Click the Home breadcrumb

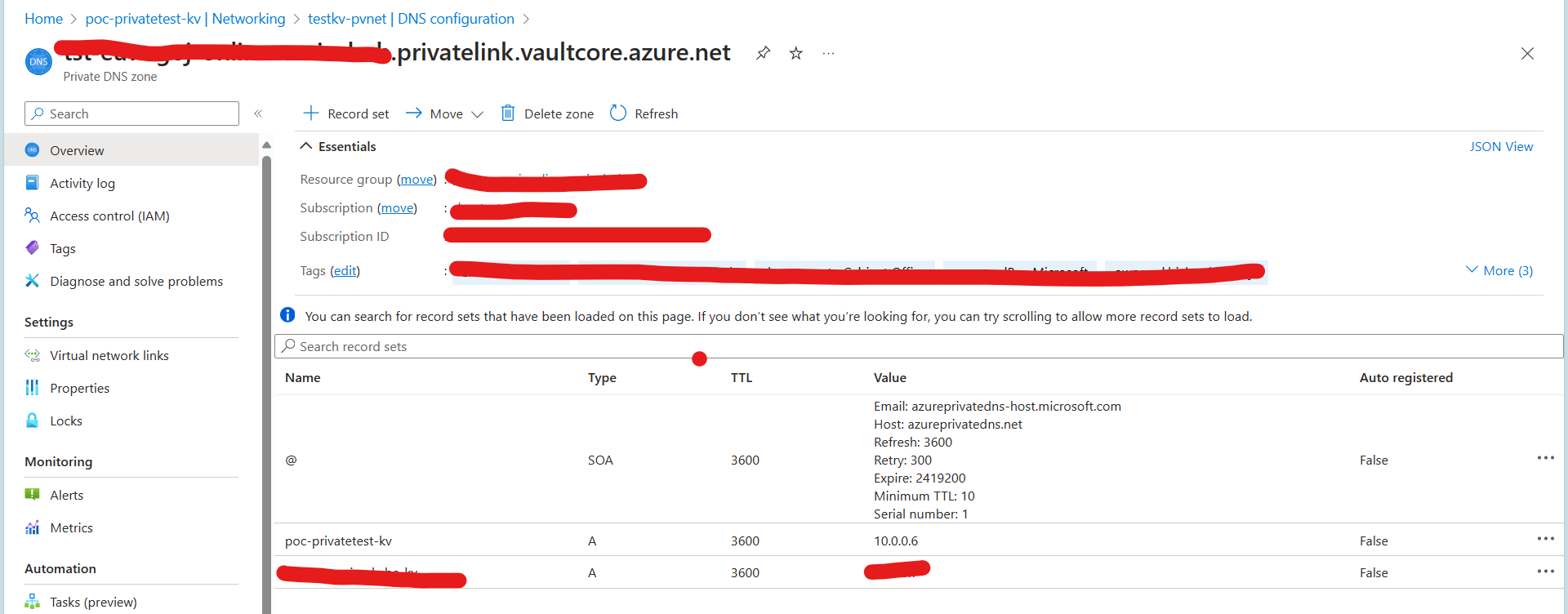[x=43, y=18]
